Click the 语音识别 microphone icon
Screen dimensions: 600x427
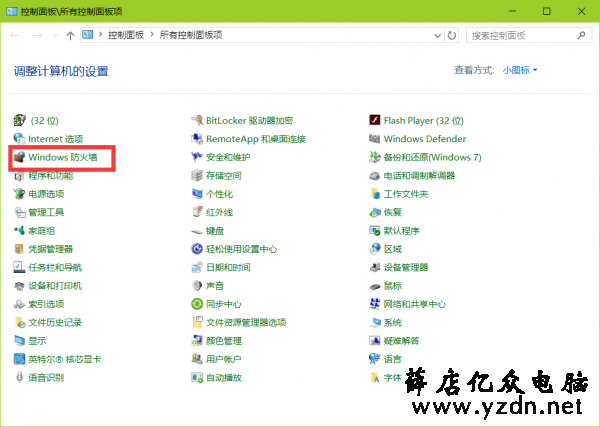tap(19, 377)
